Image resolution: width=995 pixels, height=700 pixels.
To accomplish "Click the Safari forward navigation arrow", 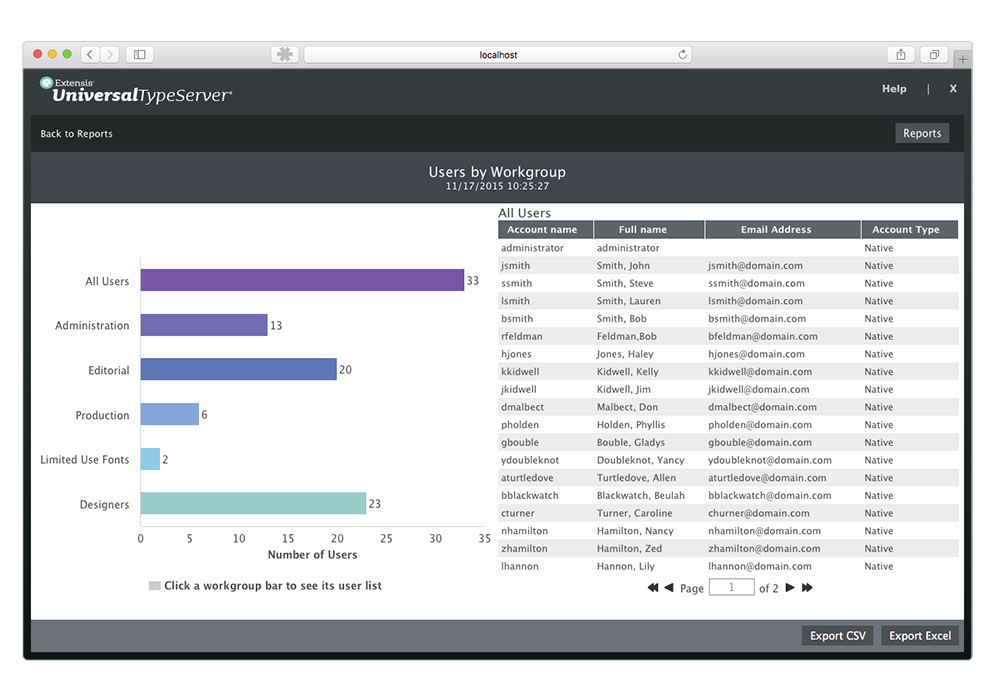I will coord(110,55).
